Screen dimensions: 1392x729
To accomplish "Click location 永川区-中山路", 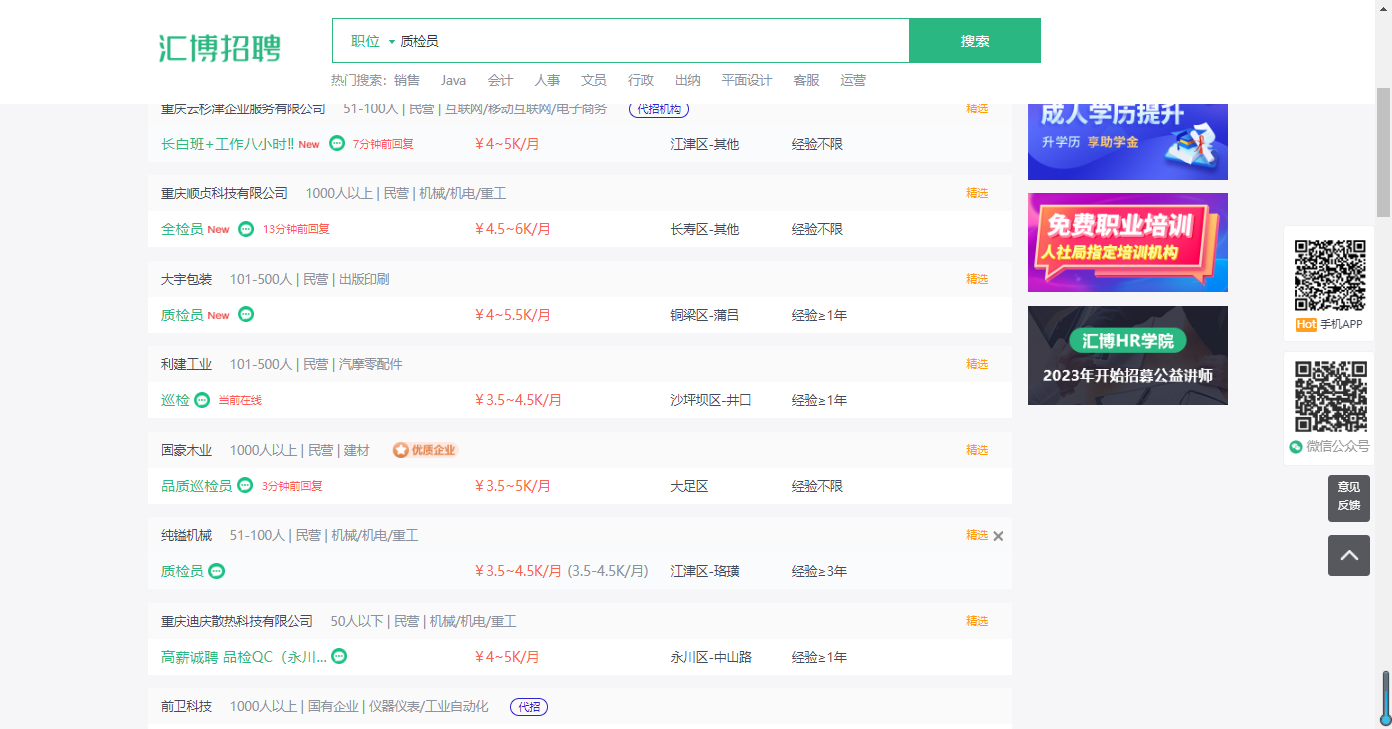I will pyautogui.click(x=710, y=657).
